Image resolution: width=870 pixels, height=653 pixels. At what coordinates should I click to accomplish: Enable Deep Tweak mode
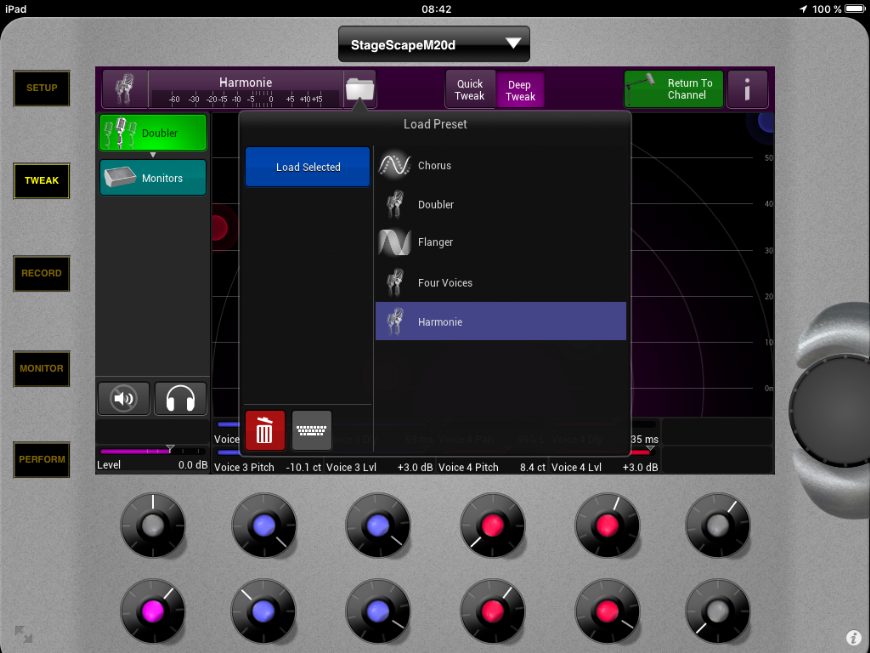[x=520, y=91]
